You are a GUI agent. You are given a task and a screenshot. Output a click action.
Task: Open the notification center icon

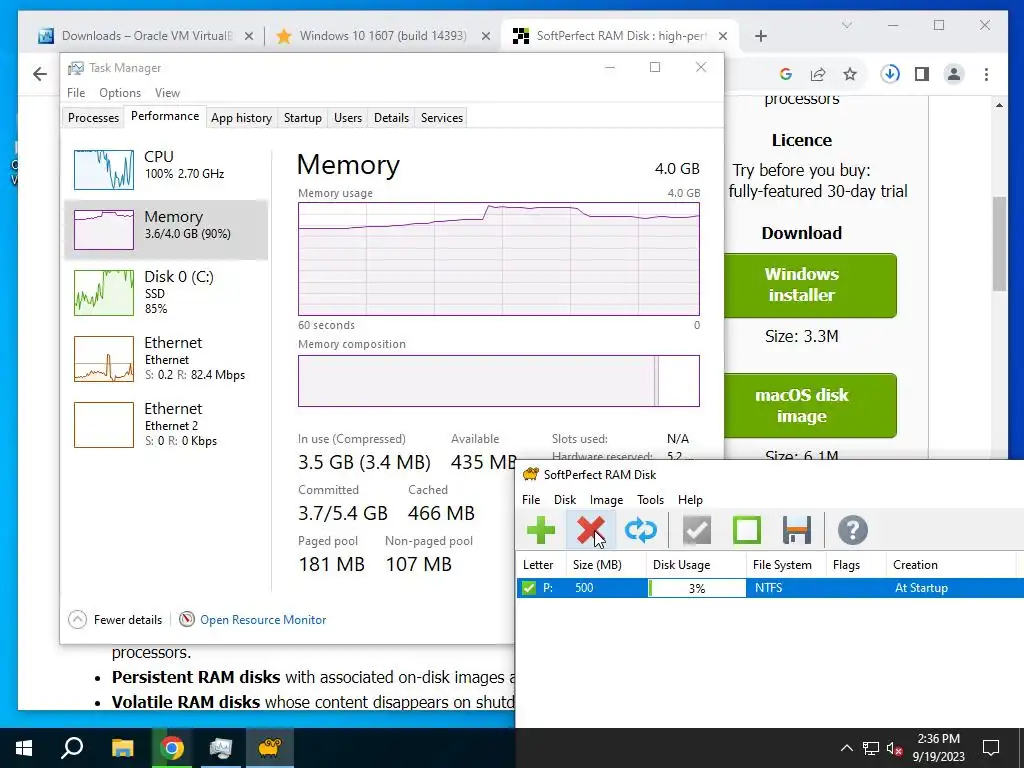pyautogui.click(x=991, y=748)
